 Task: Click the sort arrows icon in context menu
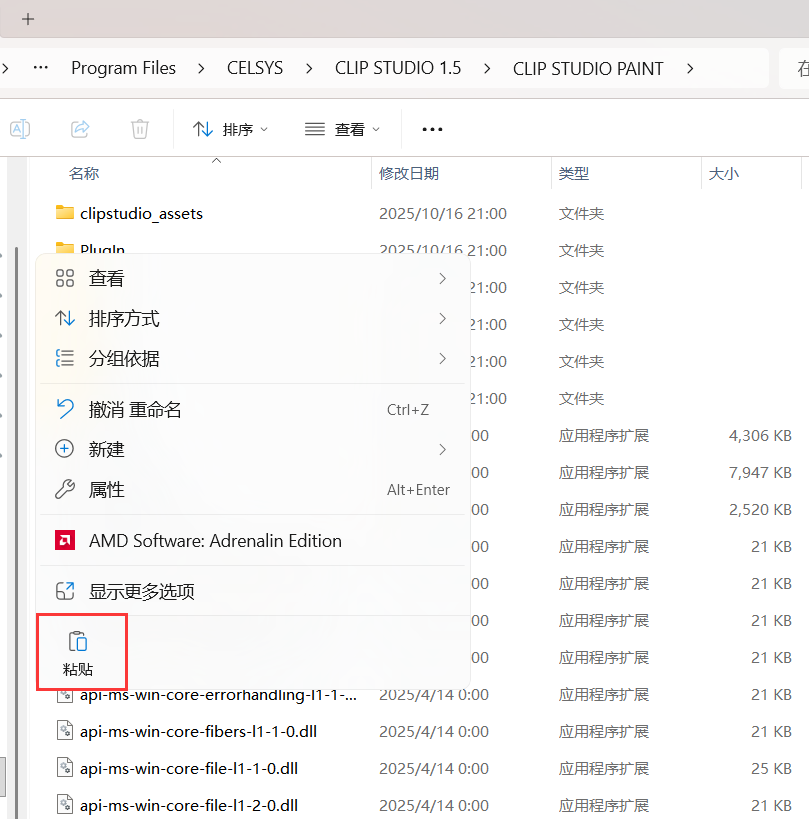[x=65, y=318]
